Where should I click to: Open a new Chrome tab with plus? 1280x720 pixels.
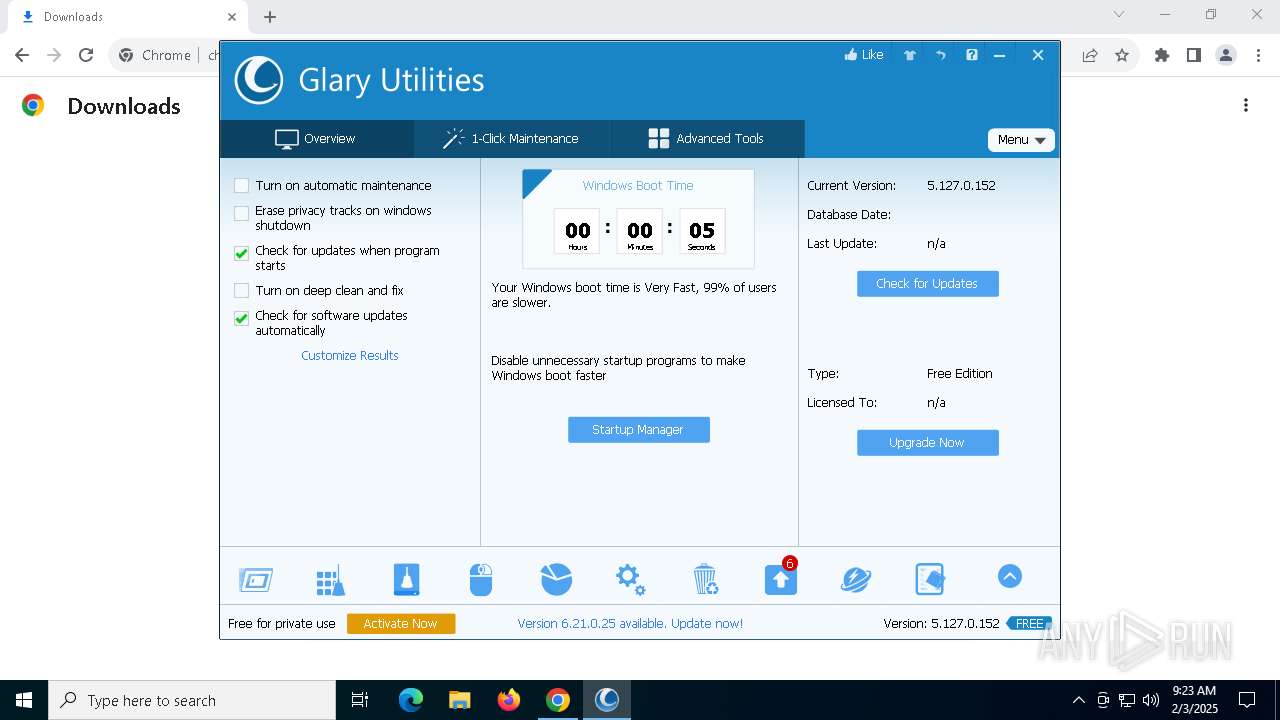point(270,16)
